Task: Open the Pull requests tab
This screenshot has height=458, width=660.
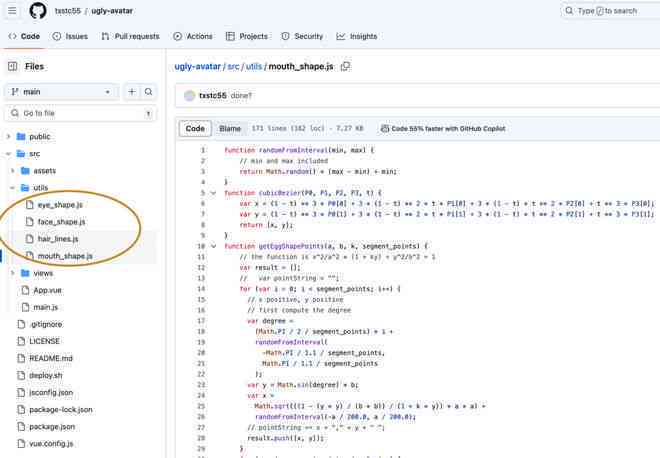Action: coord(130,36)
